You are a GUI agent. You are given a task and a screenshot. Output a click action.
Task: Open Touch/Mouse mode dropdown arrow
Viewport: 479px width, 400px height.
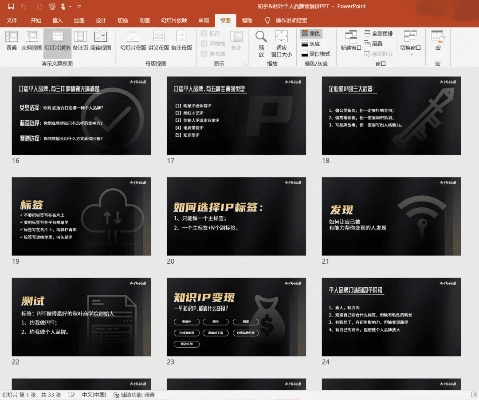click(70, 6)
